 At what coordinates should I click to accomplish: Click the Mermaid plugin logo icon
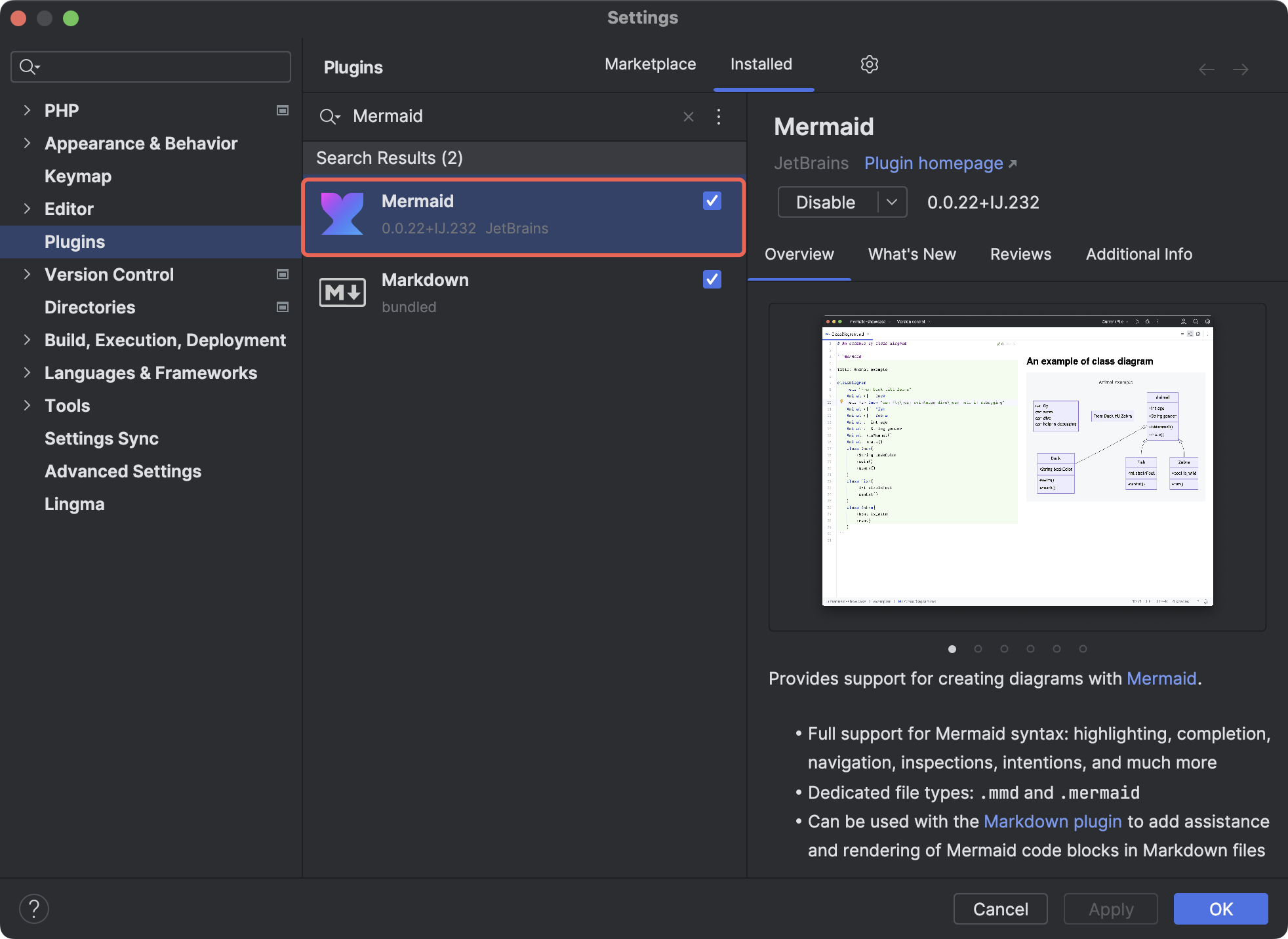[x=342, y=214]
